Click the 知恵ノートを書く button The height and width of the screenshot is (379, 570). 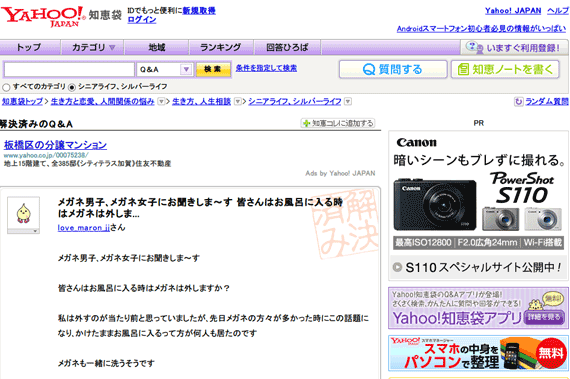(505, 69)
